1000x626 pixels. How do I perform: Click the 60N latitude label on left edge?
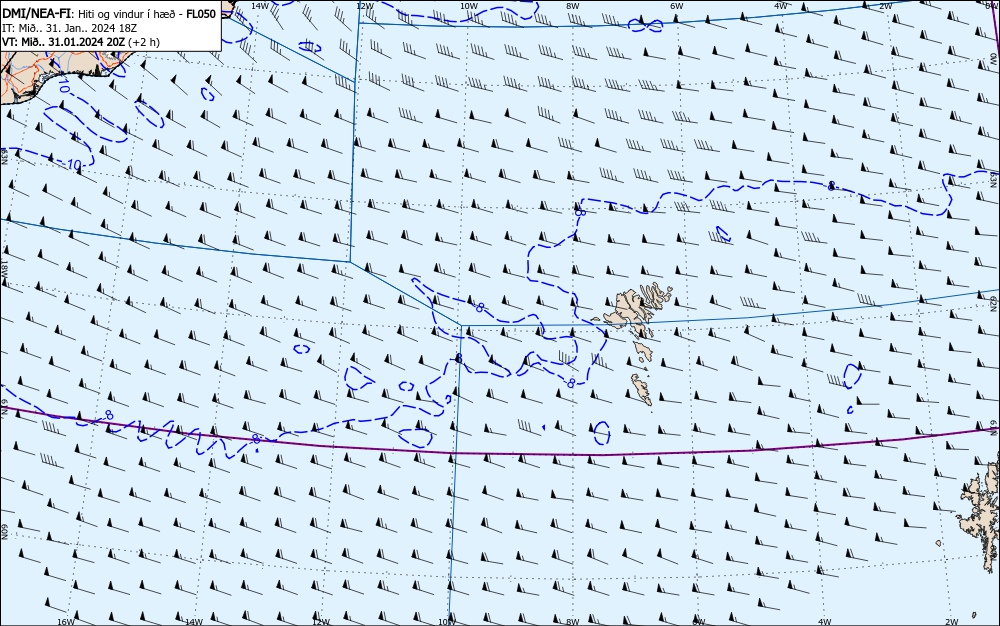(4, 532)
